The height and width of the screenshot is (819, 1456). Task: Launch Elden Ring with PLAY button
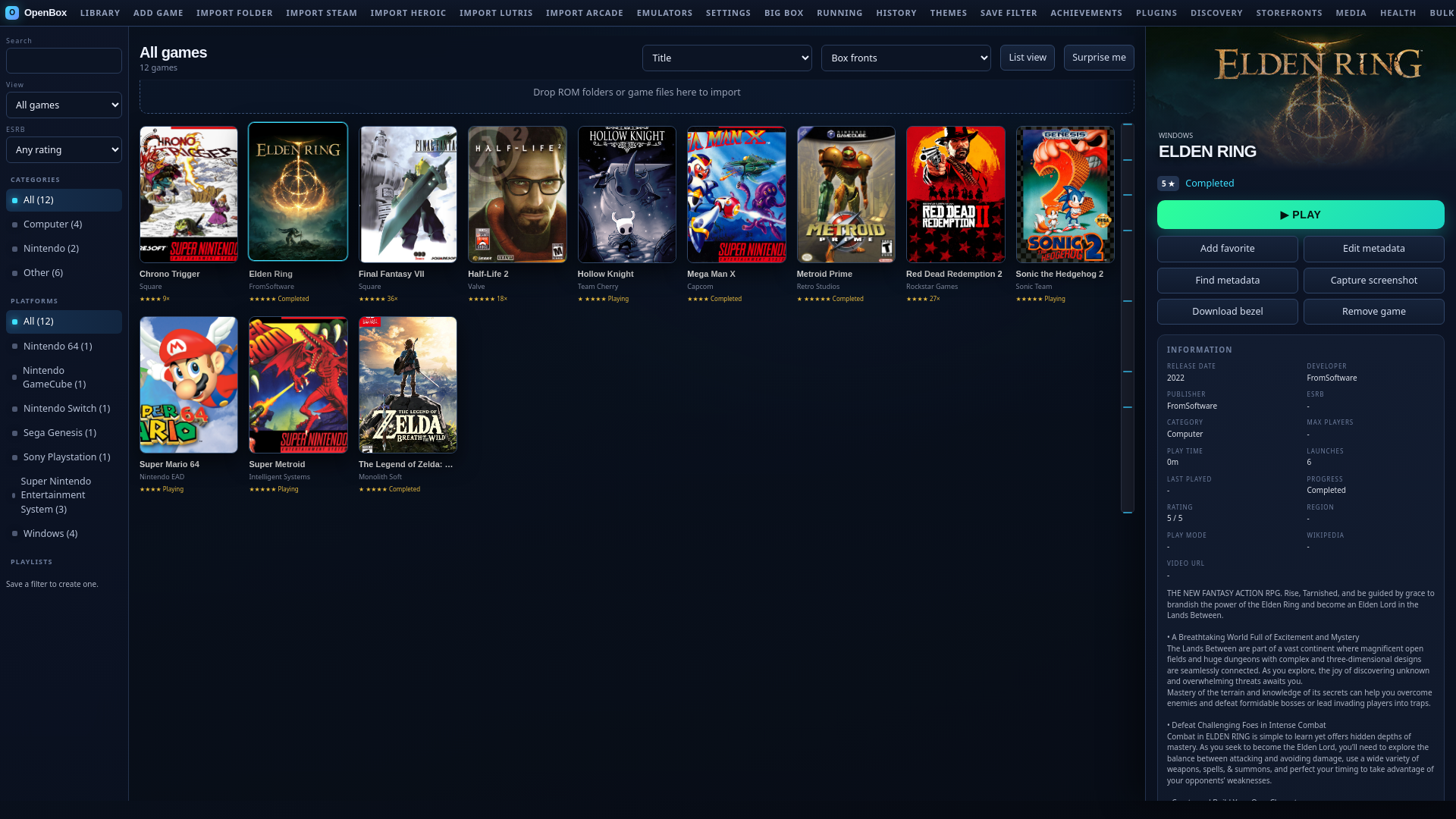point(1301,215)
